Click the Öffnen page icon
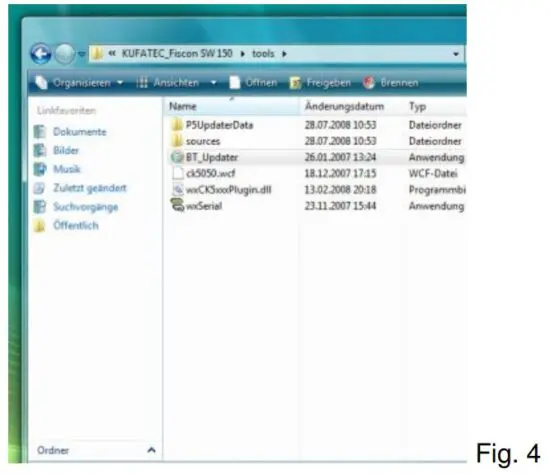Viewport: 550px width, 474px height. coord(234,83)
